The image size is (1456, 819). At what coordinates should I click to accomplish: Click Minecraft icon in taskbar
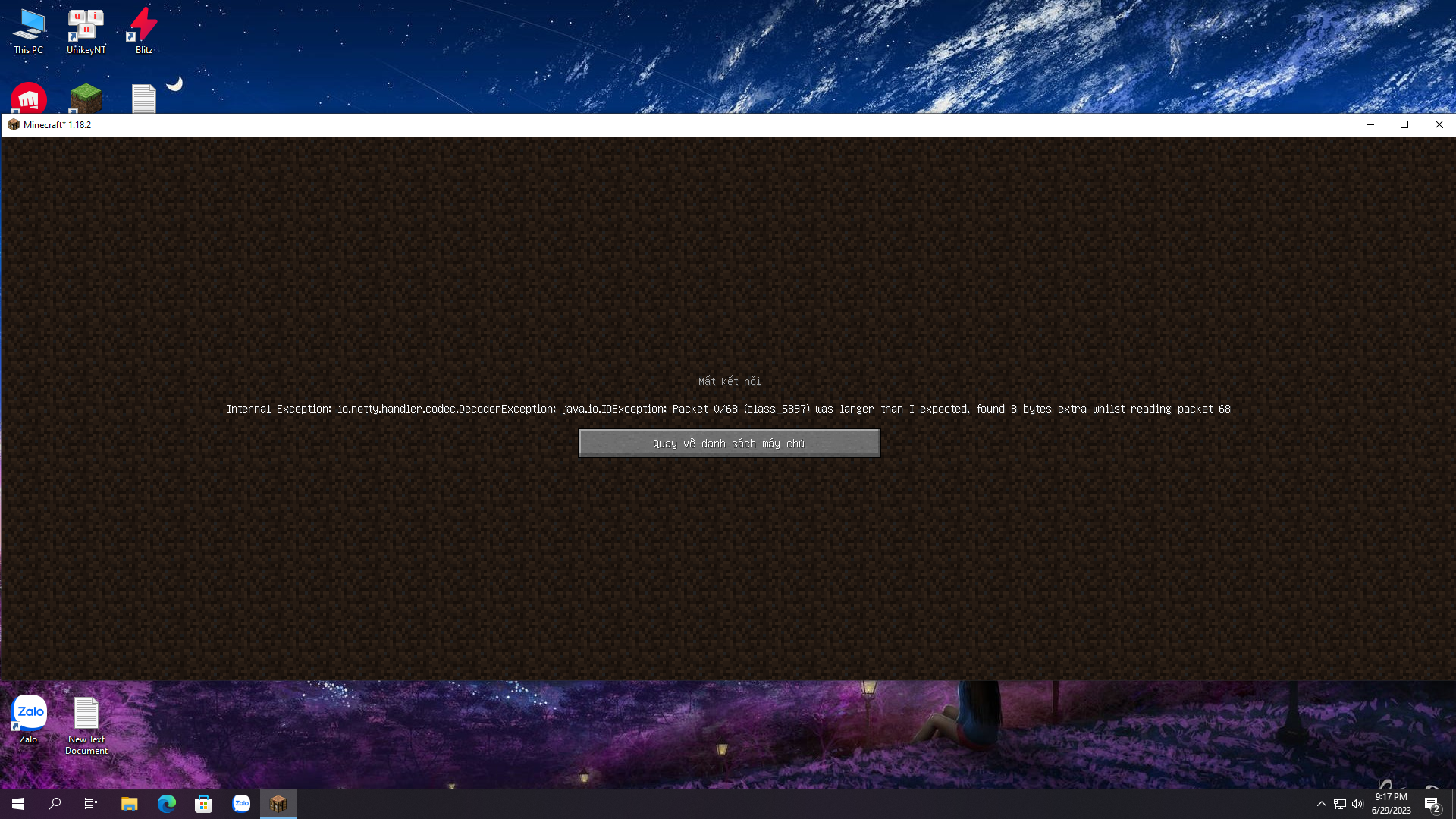(278, 804)
